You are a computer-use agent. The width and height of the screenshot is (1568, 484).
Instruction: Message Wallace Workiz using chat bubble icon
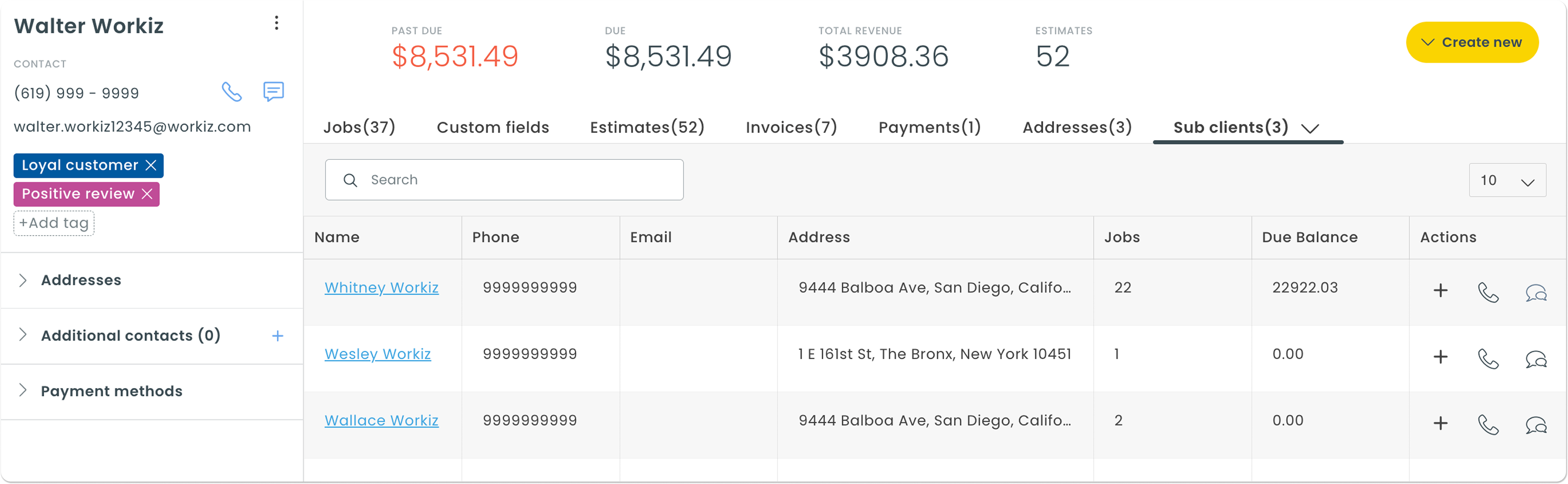click(x=1536, y=425)
